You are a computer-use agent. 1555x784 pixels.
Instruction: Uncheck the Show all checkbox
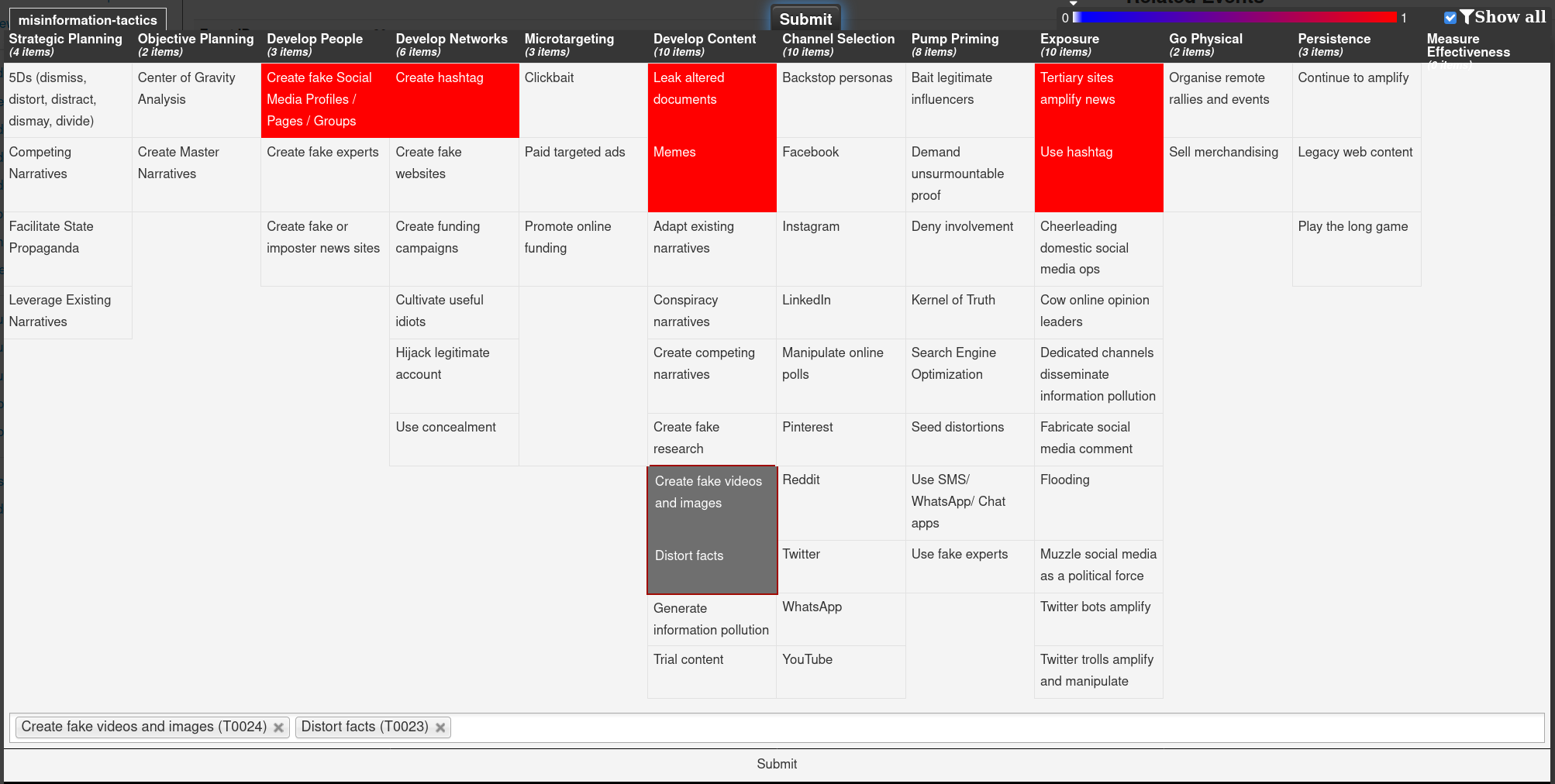click(x=1450, y=18)
